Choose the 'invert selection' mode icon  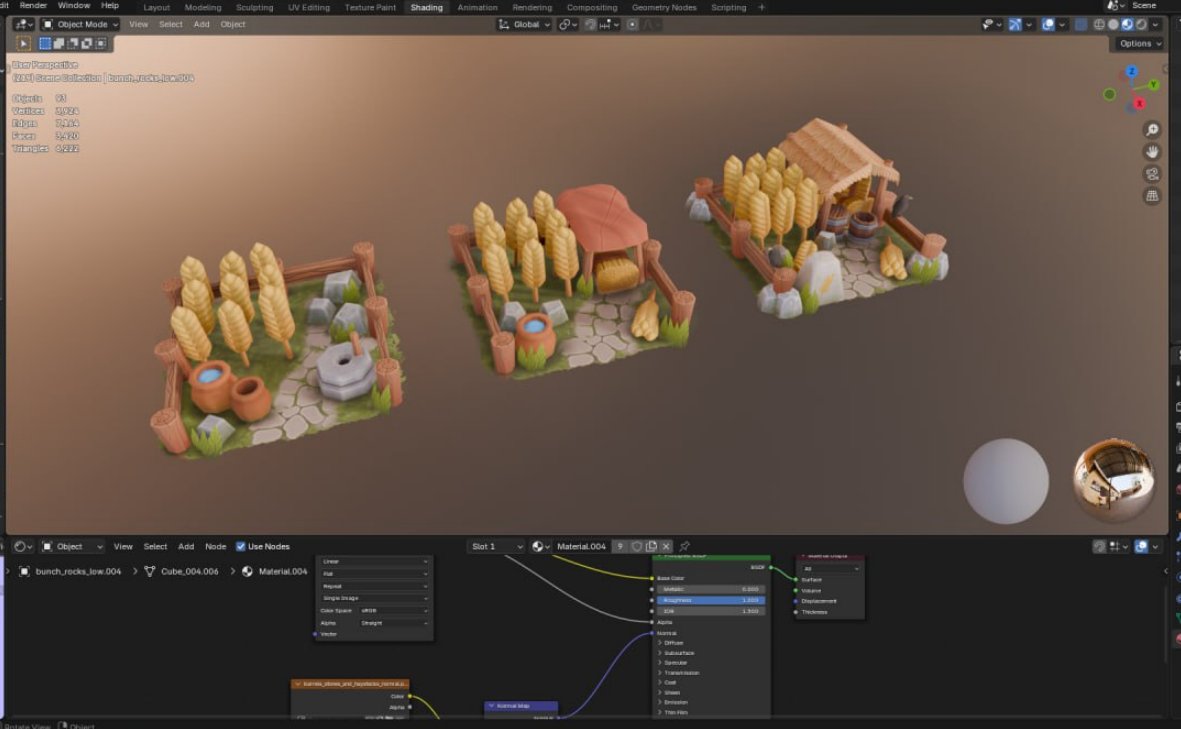pos(87,44)
